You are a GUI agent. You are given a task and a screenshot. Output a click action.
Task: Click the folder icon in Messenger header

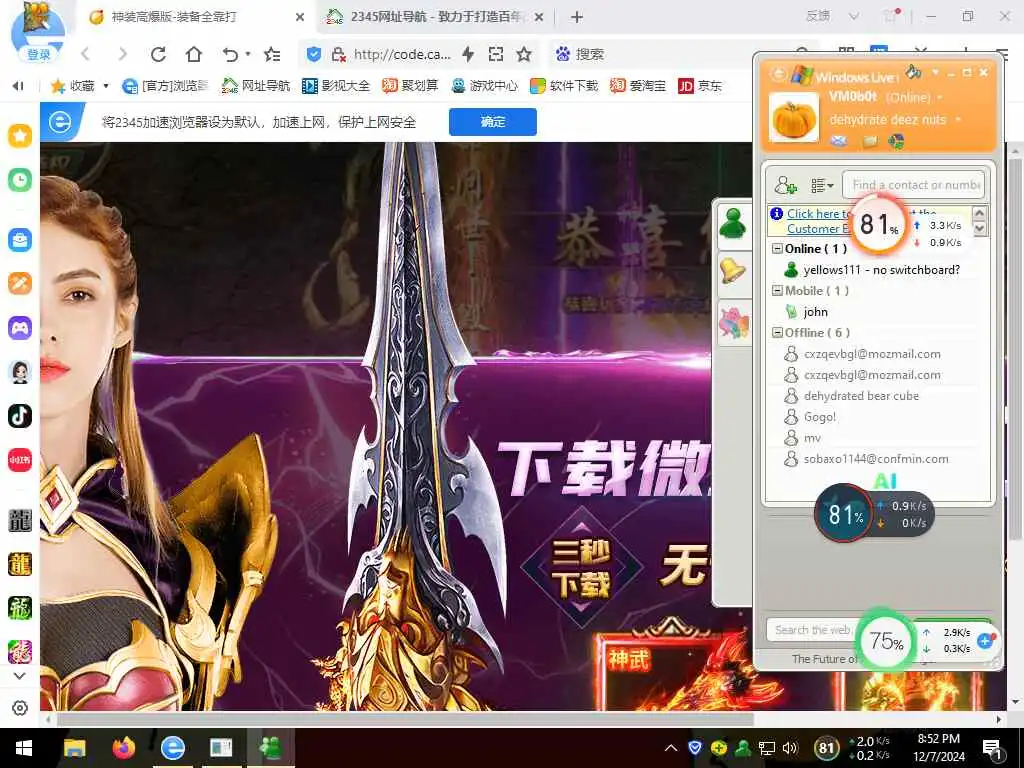pos(870,141)
